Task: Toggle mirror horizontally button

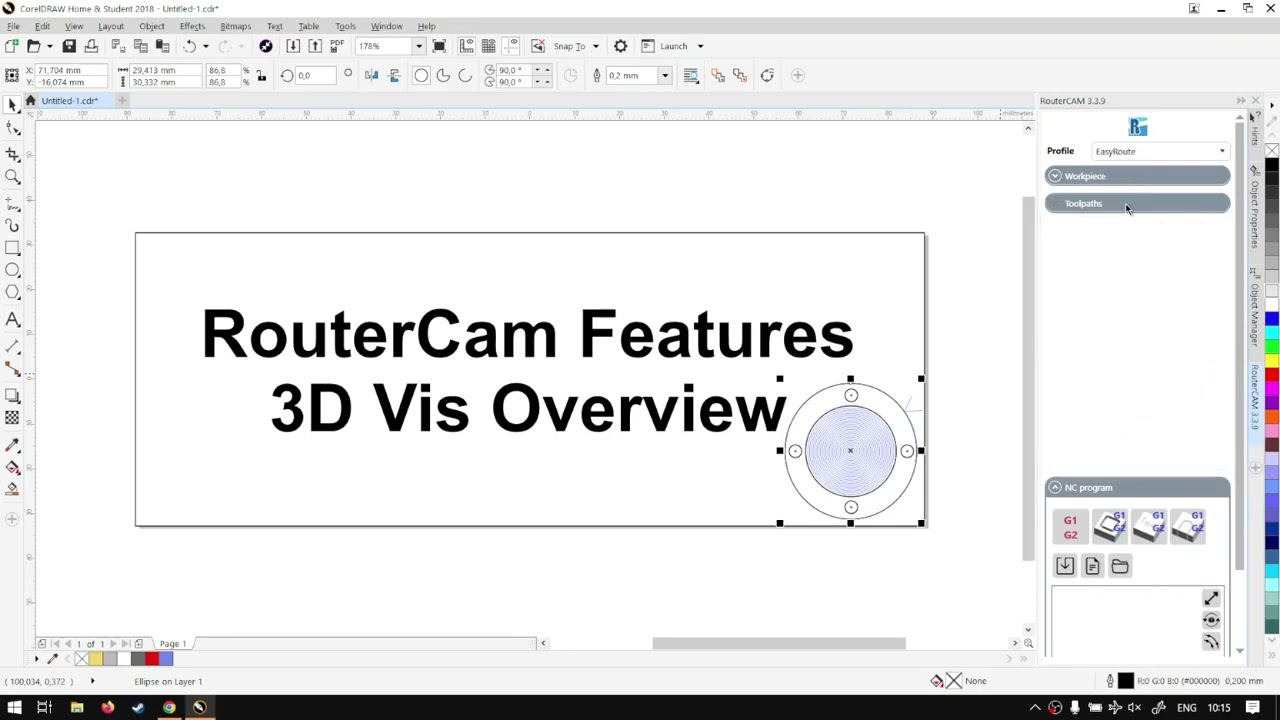Action: pos(371,76)
